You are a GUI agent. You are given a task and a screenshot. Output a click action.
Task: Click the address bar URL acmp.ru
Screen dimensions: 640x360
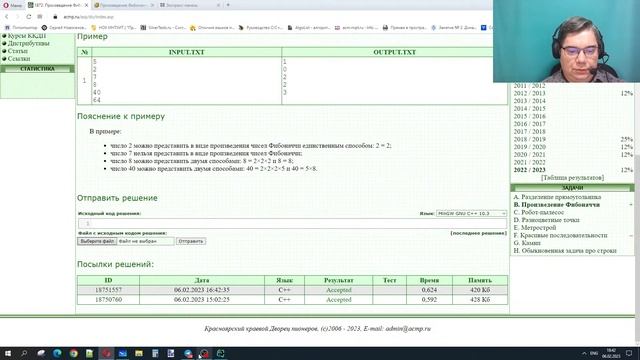[89, 17]
